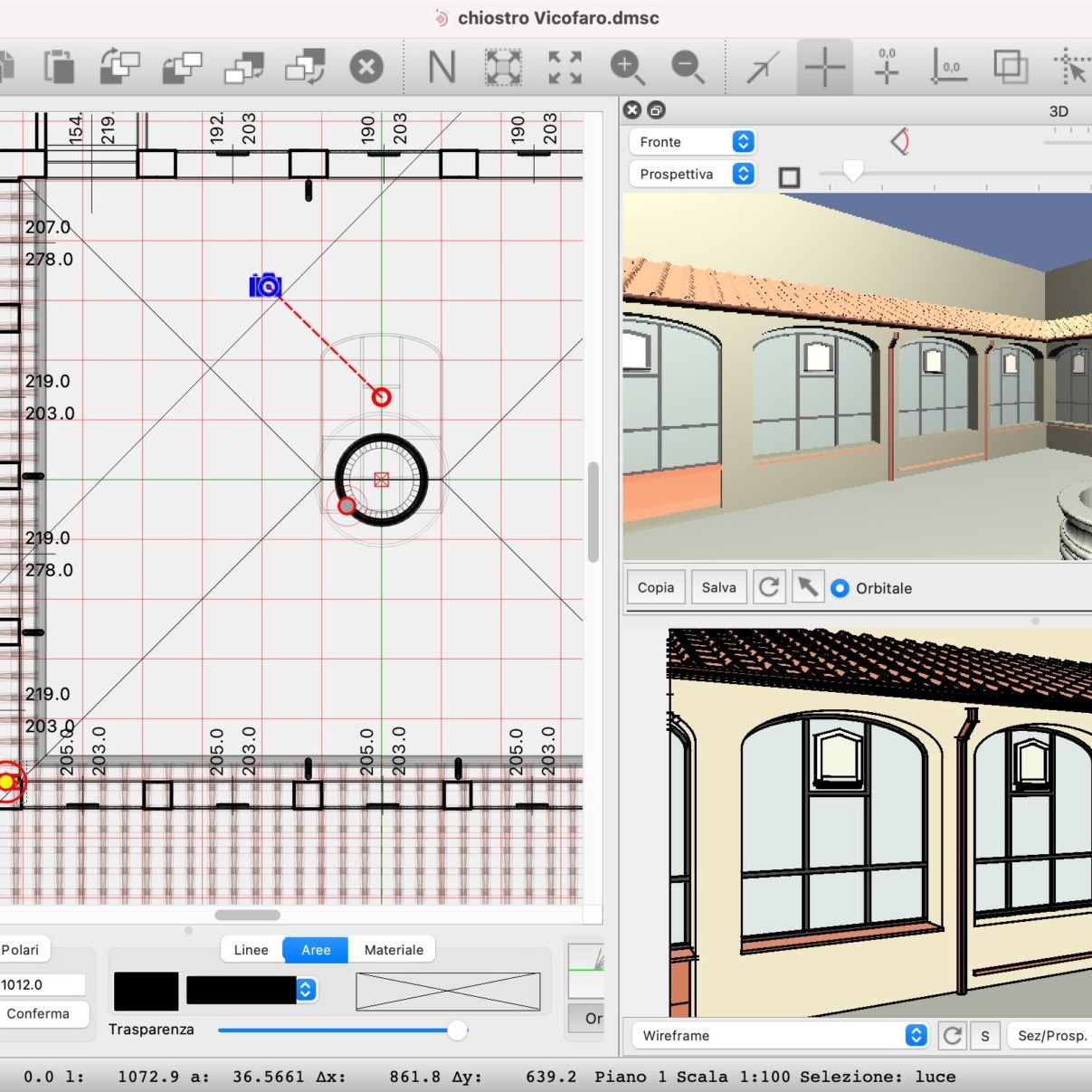This screenshot has width=1092, height=1092.
Task: Click the refresh icon next to Salva
Action: [x=769, y=587]
